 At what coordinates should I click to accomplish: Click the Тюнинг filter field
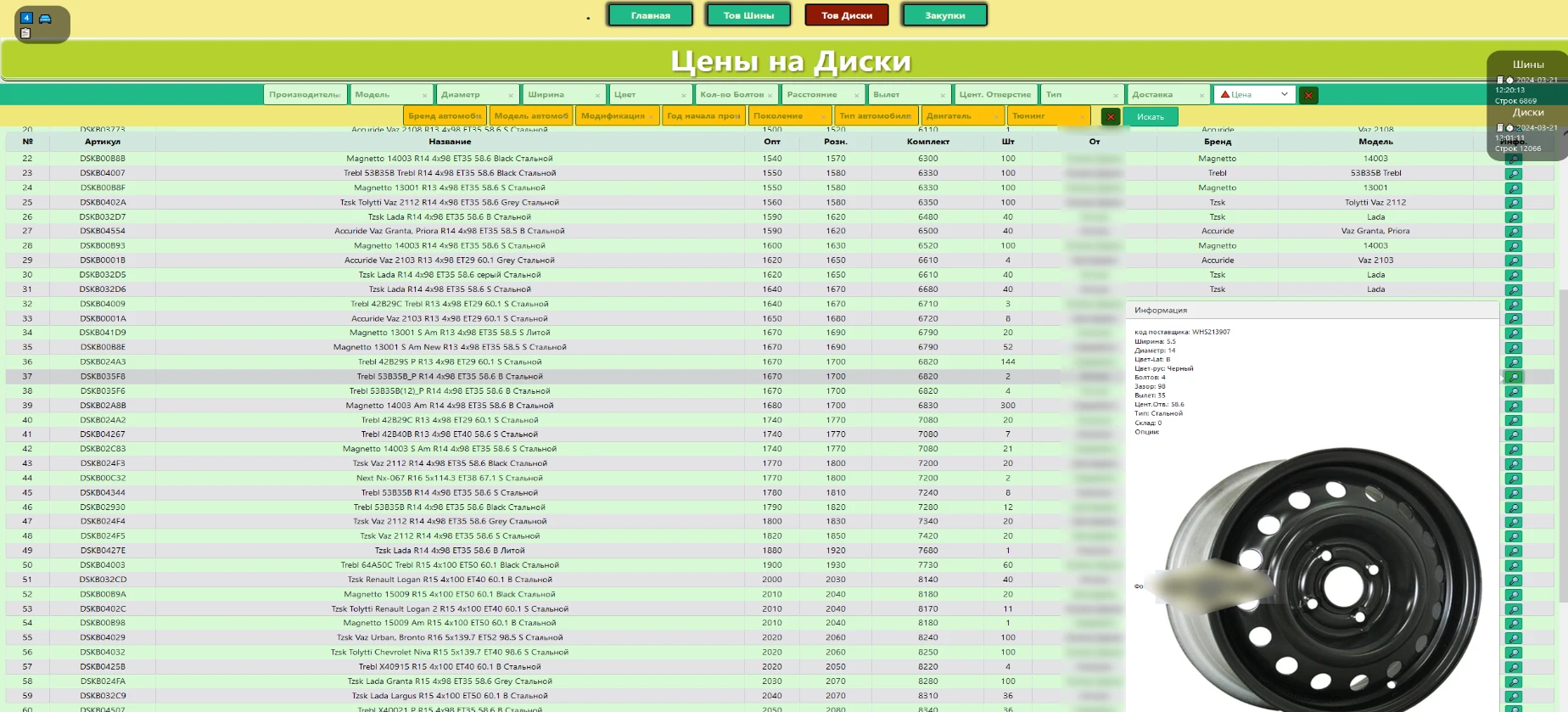click(1049, 115)
